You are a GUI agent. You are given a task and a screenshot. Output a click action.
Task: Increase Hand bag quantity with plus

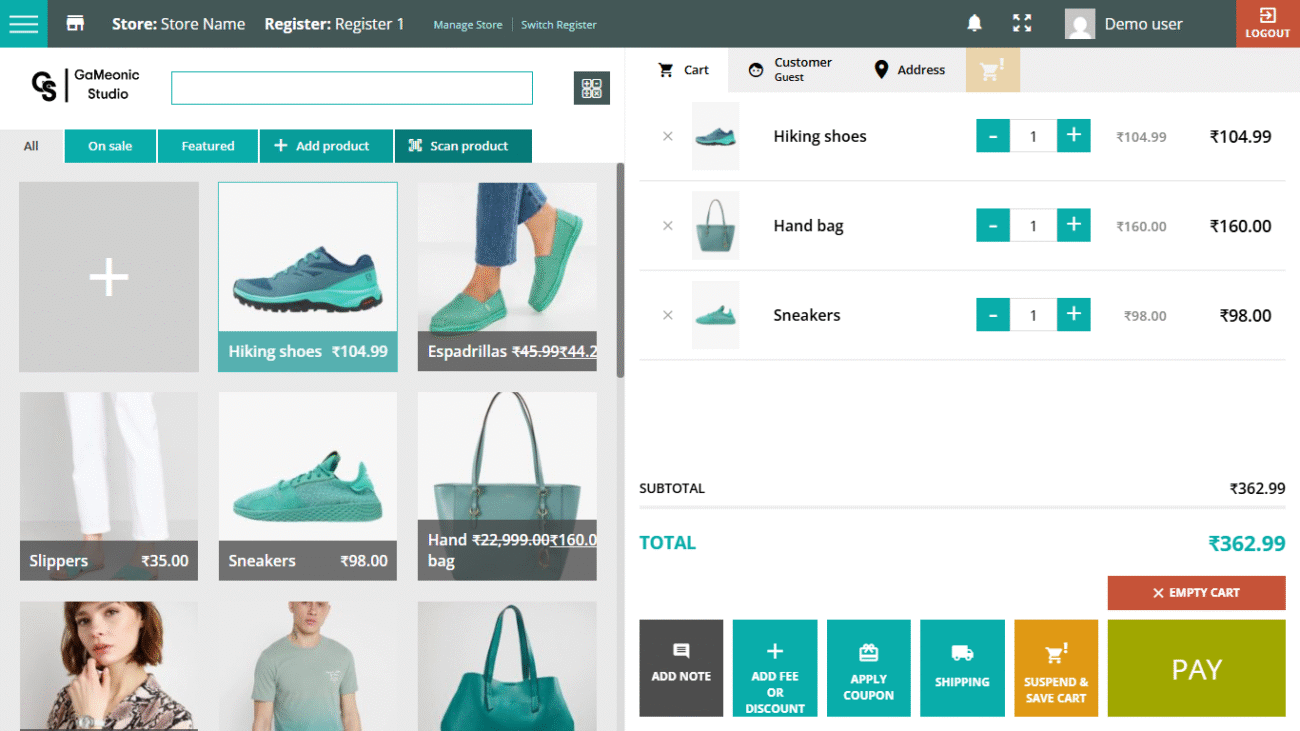click(1073, 226)
